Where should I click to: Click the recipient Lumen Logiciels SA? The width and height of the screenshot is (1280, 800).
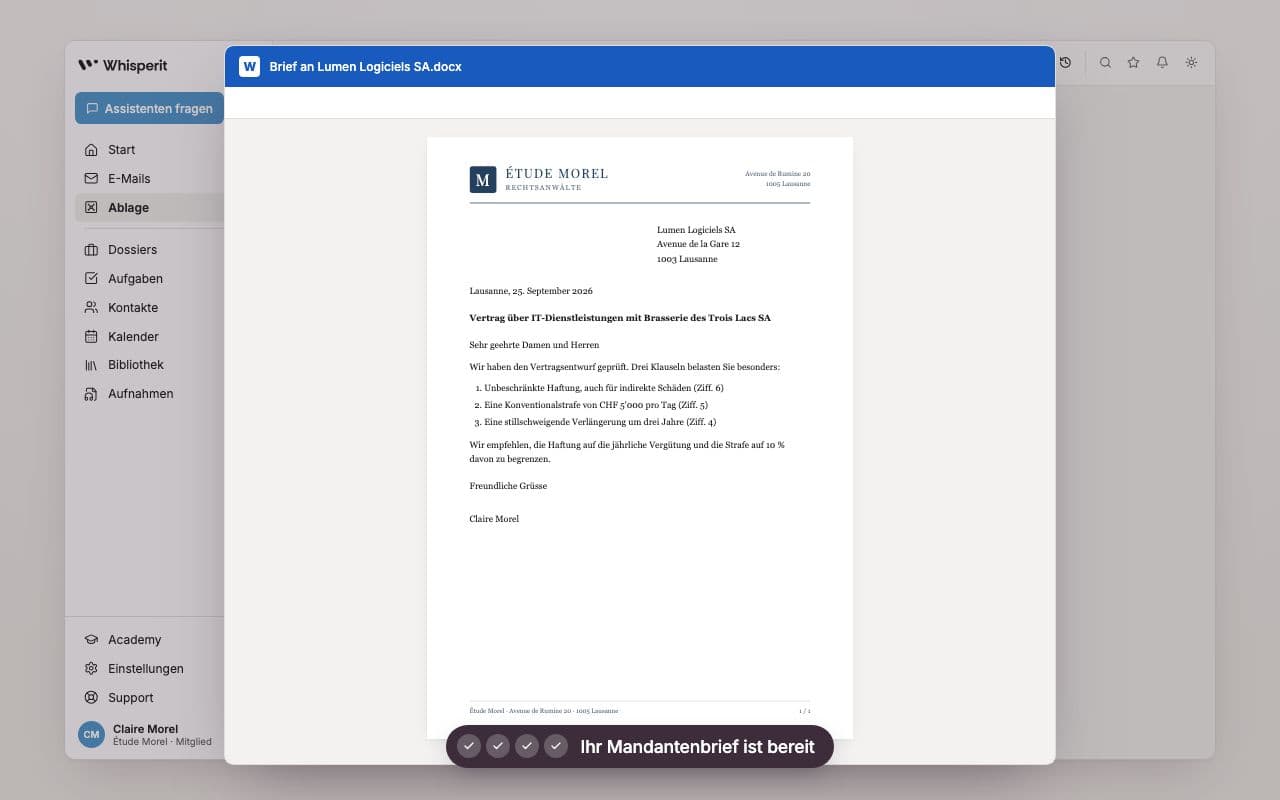point(696,230)
